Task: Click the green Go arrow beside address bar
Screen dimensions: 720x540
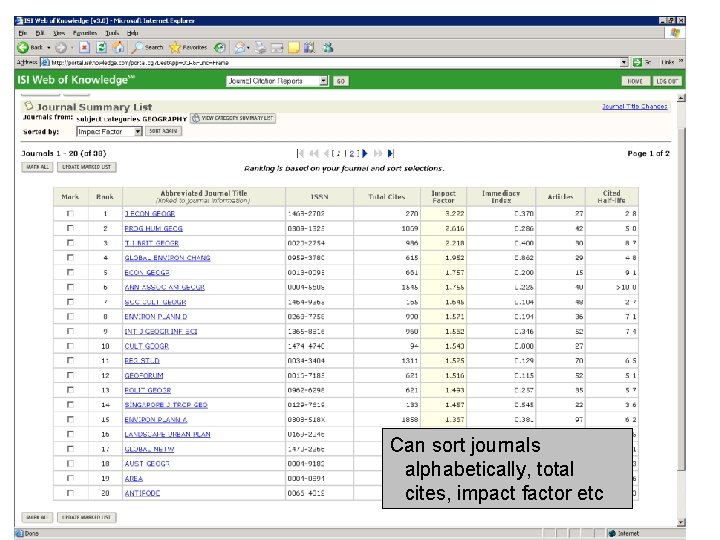Action: [637, 62]
